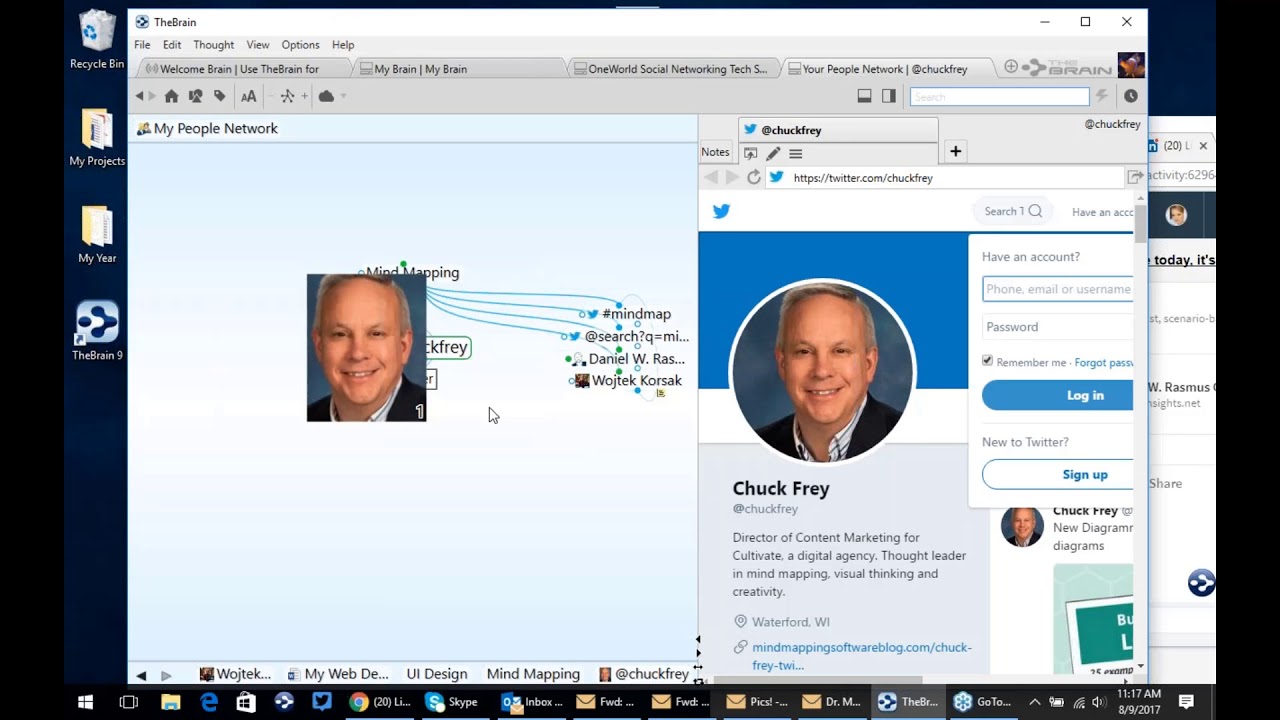
Task: Open Skype from the taskbar
Action: [452, 702]
